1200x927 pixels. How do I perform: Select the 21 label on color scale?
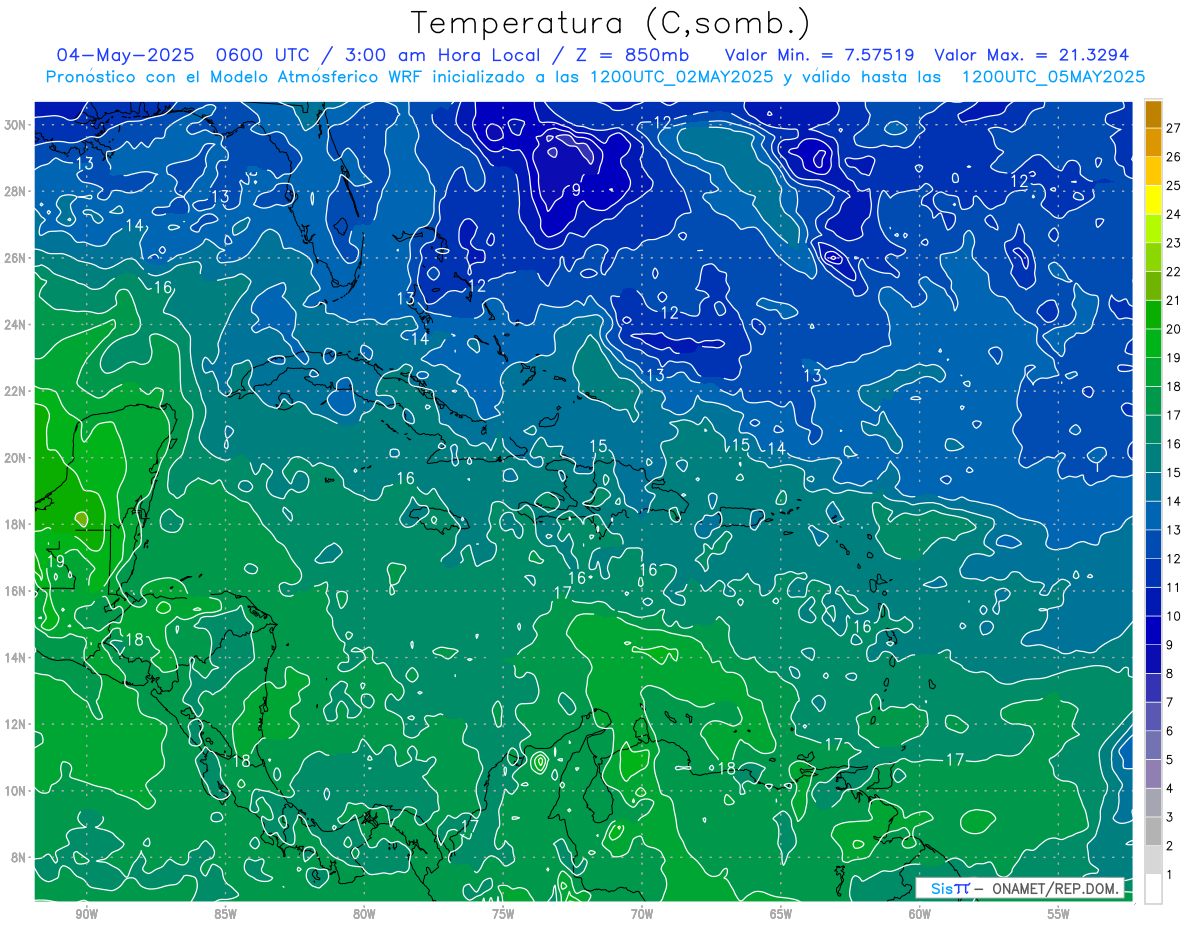pyautogui.click(x=1174, y=300)
